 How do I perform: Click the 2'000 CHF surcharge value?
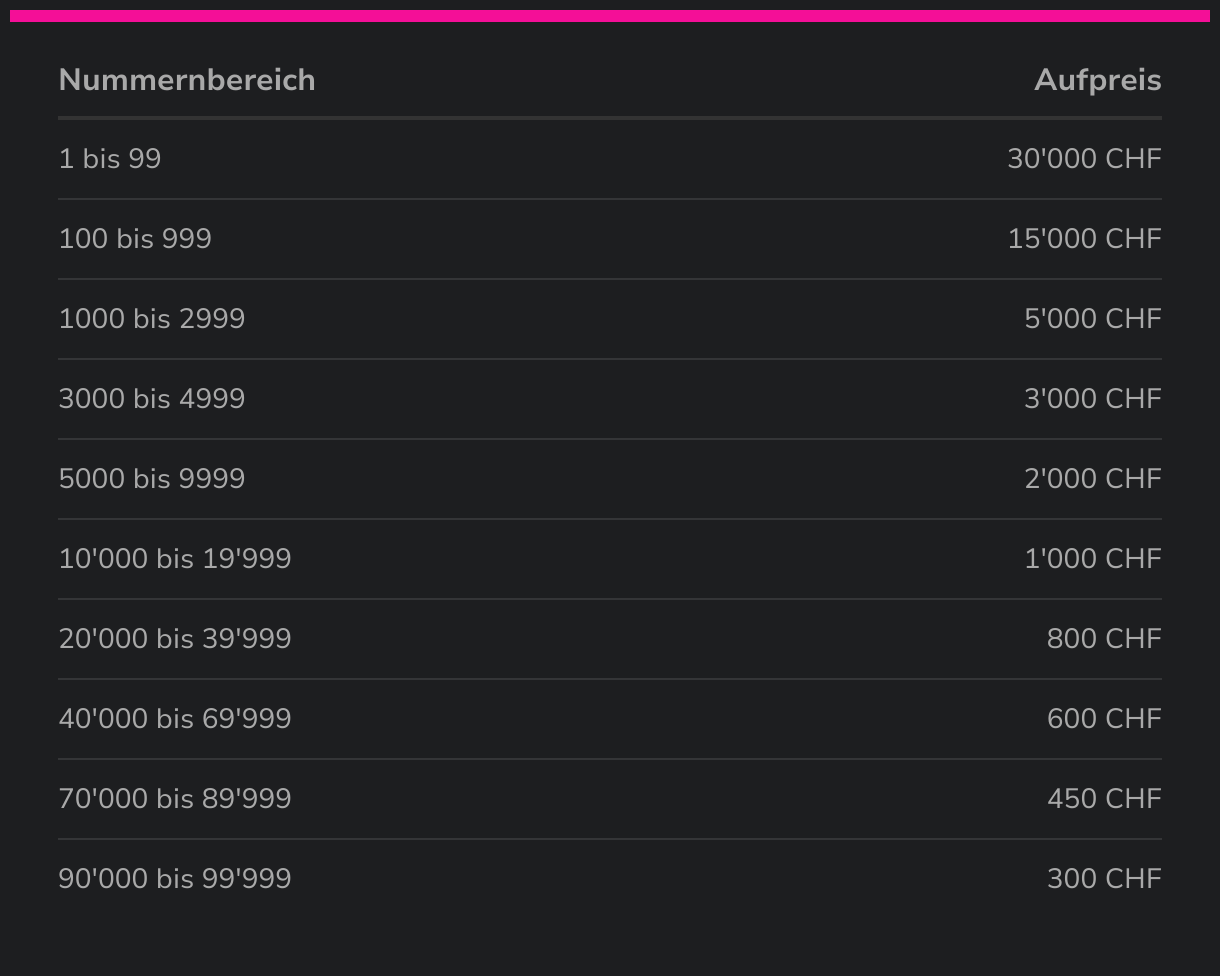[x=1092, y=479]
